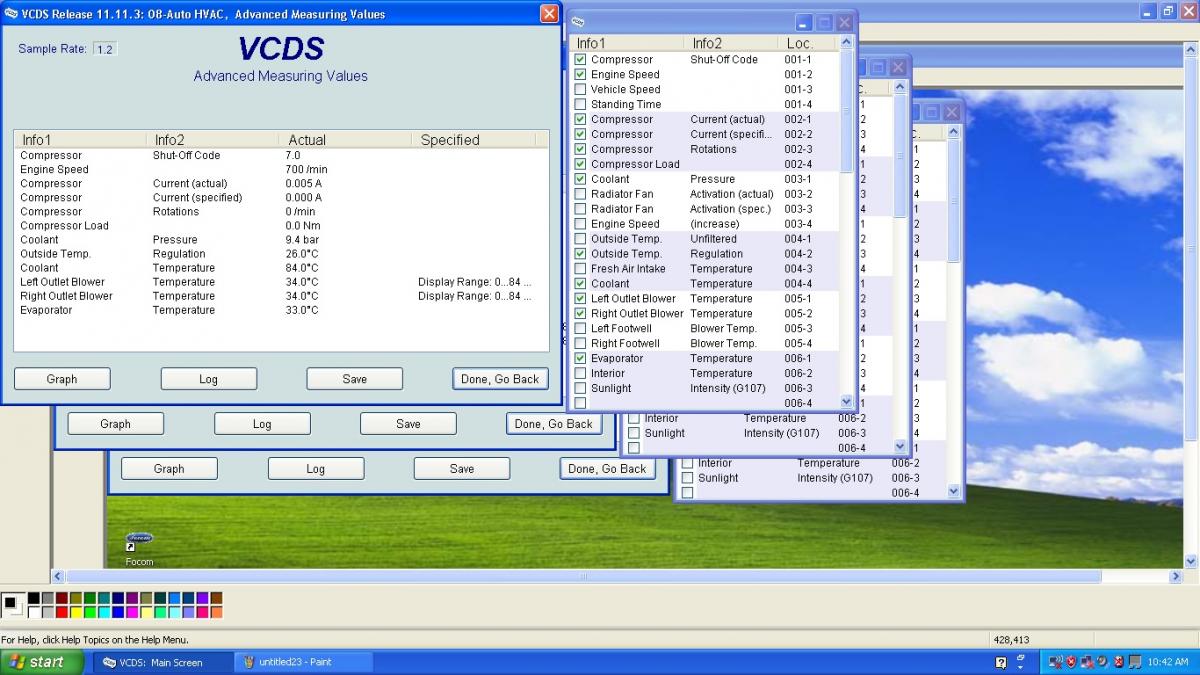Pick the bright red swatch in Paint's palette
This screenshot has width=1200, height=675.
tap(62, 612)
